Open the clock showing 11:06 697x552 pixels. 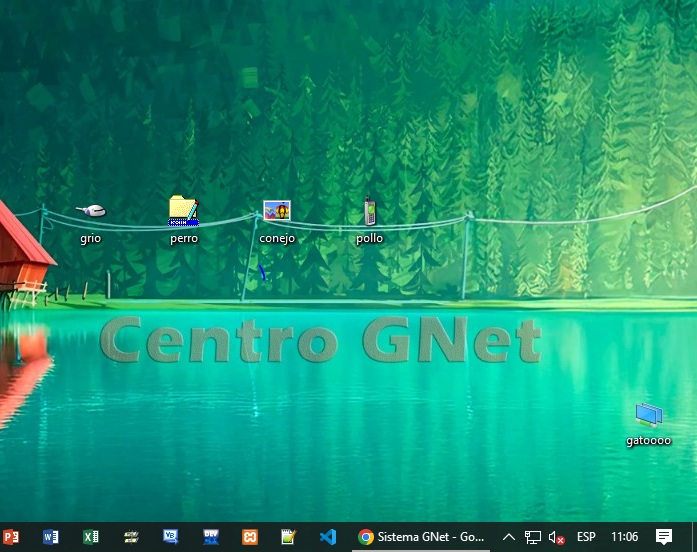[x=624, y=537]
